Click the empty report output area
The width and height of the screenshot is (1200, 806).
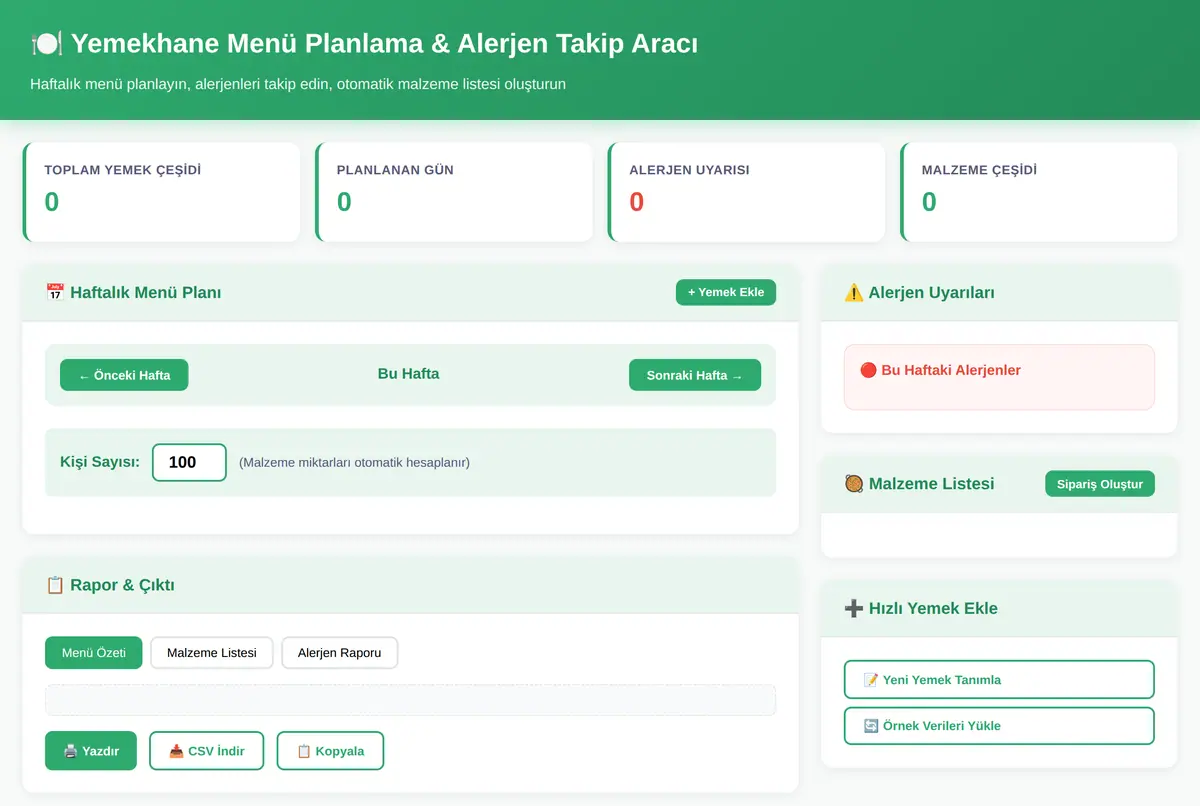[410, 700]
